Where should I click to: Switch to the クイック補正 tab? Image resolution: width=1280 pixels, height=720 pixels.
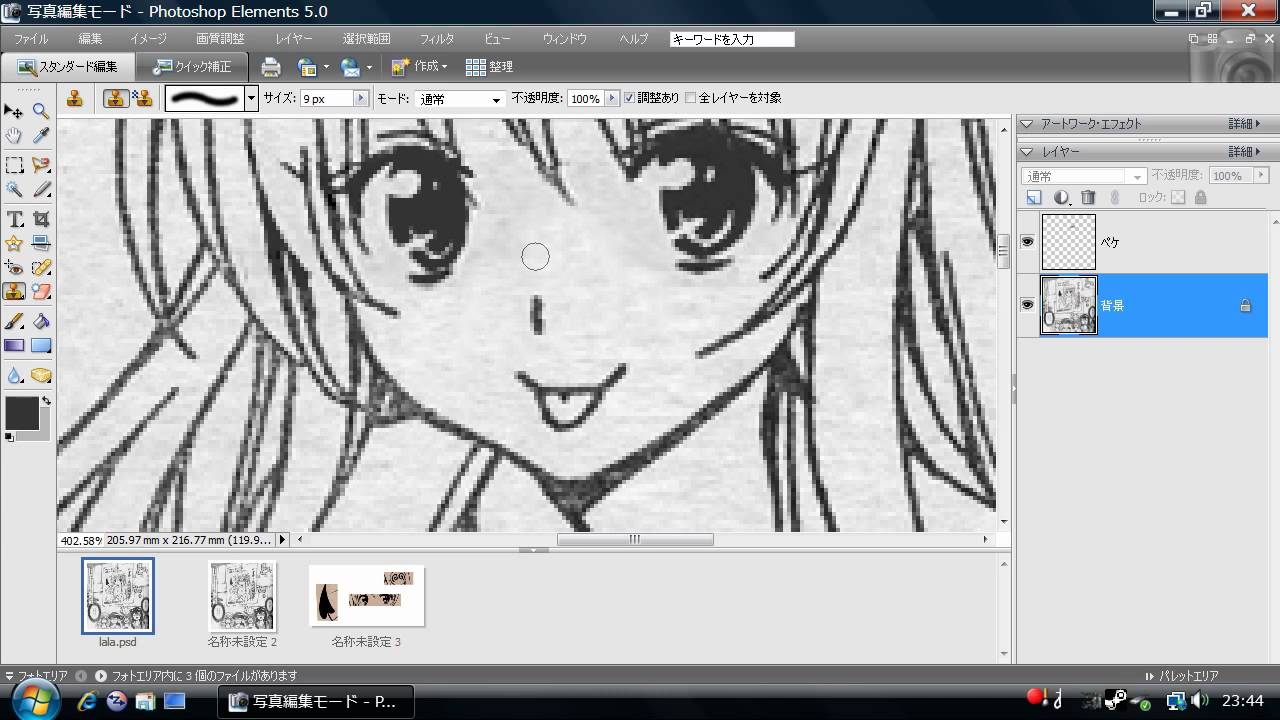coord(191,67)
